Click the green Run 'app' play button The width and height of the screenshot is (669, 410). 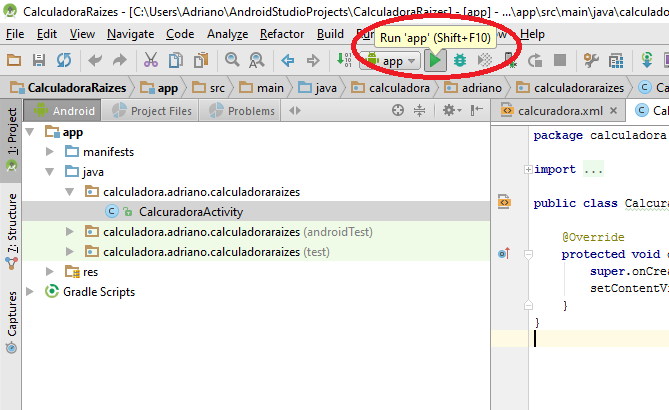[435, 61]
